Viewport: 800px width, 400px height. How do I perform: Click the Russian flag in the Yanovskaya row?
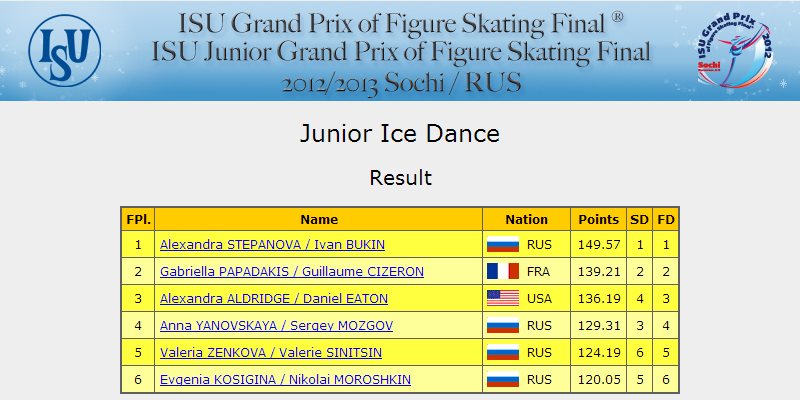pos(503,326)
